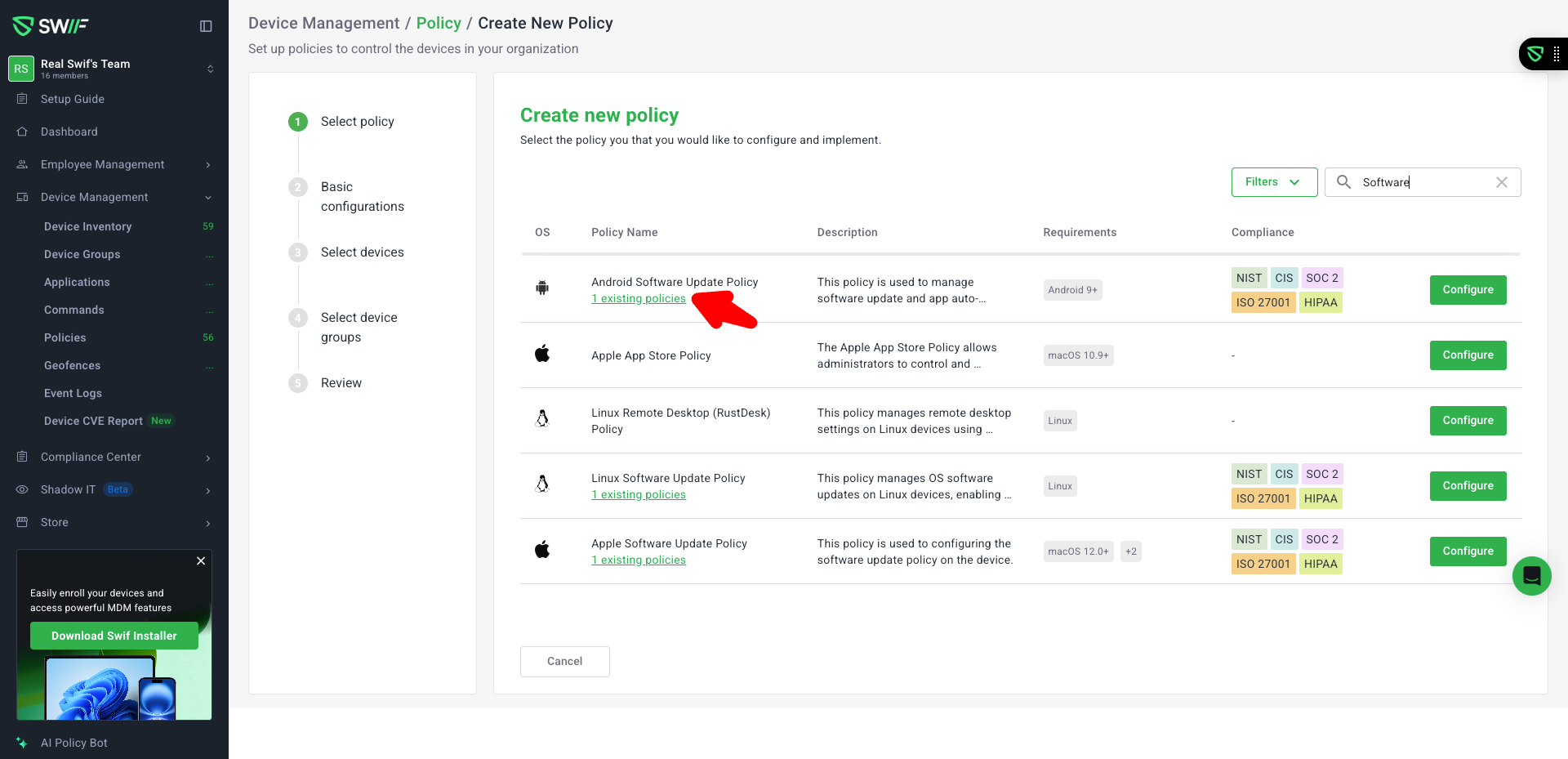Configure the Android Software Update Policy
Screen dimensions: 1568x759
coord(1467,290)
